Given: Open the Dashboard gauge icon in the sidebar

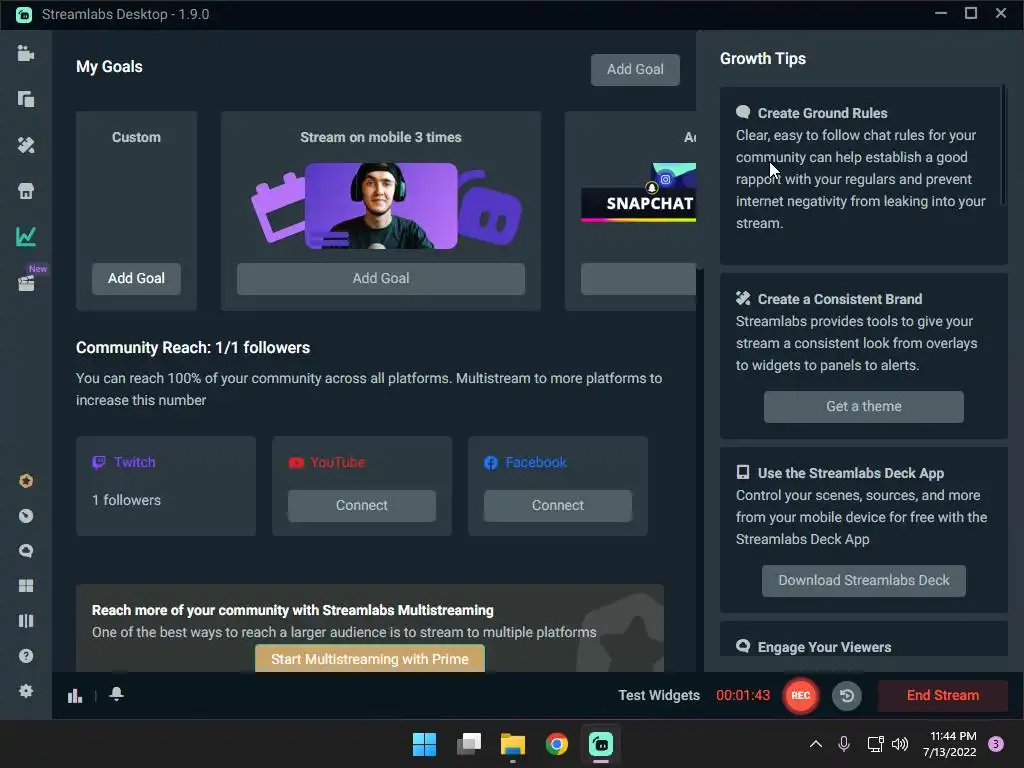Looking at the screenshot, I should 25,516.
